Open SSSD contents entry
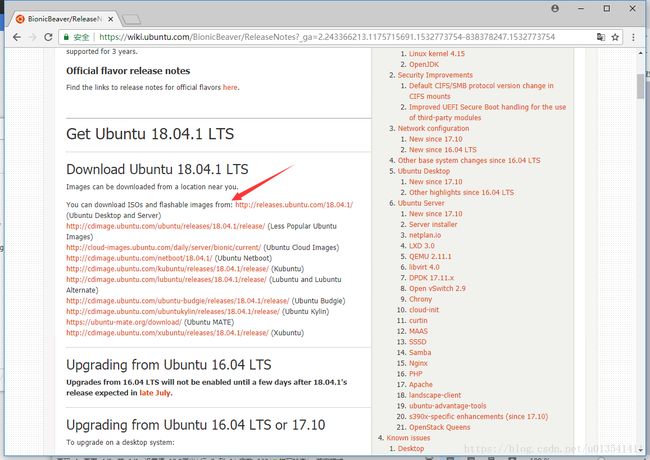The image size is (650, 460). [x=417, y=342]
